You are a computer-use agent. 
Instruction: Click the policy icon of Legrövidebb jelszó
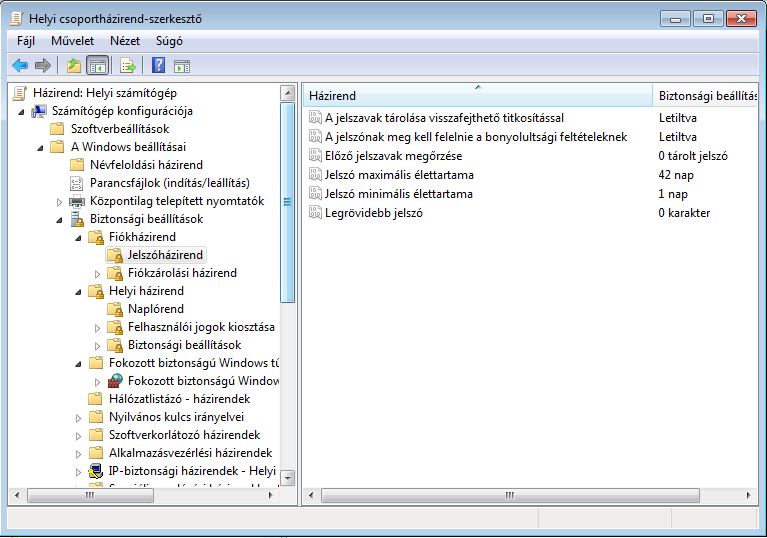315,213
